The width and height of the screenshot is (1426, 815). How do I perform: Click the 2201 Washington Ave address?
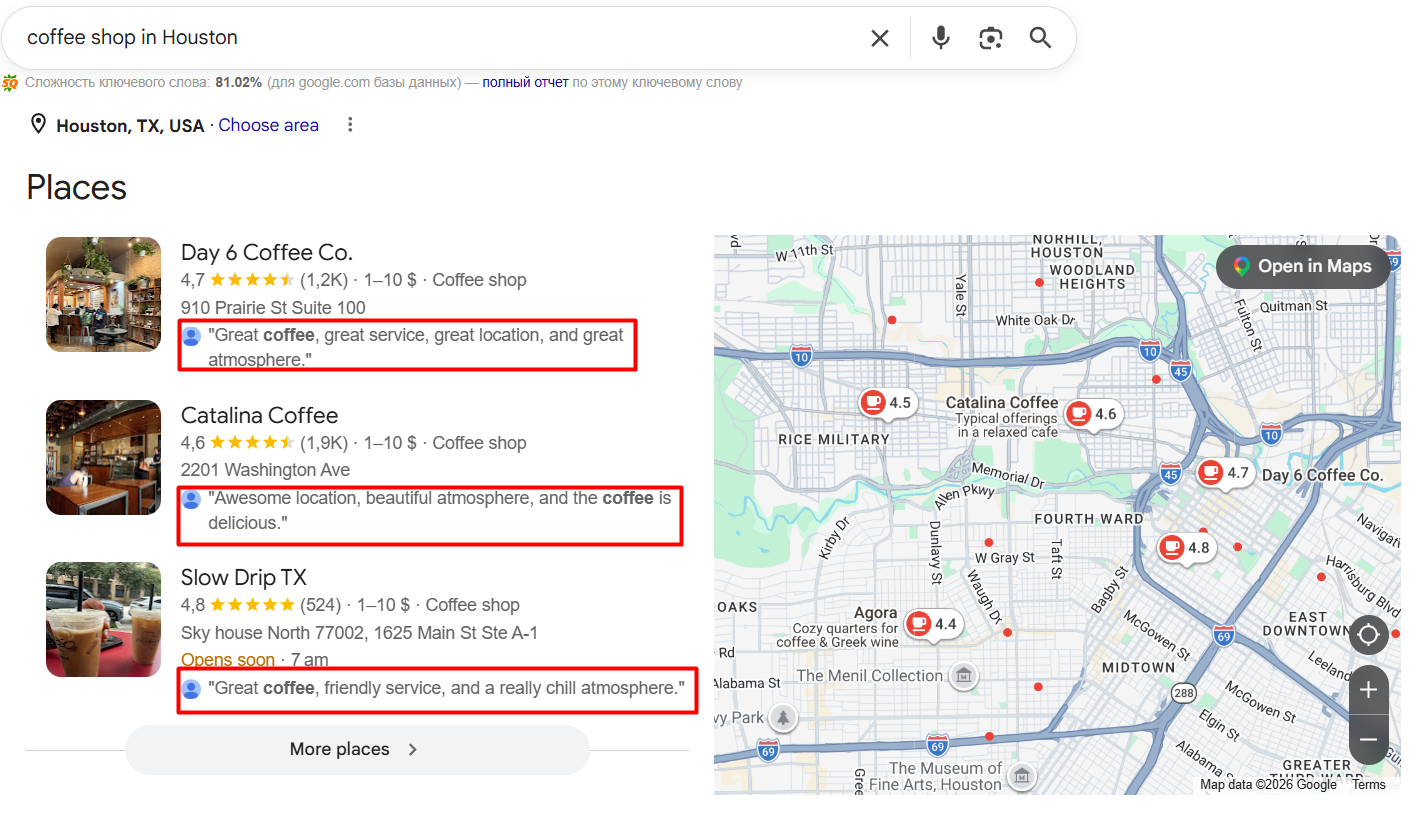265,470
